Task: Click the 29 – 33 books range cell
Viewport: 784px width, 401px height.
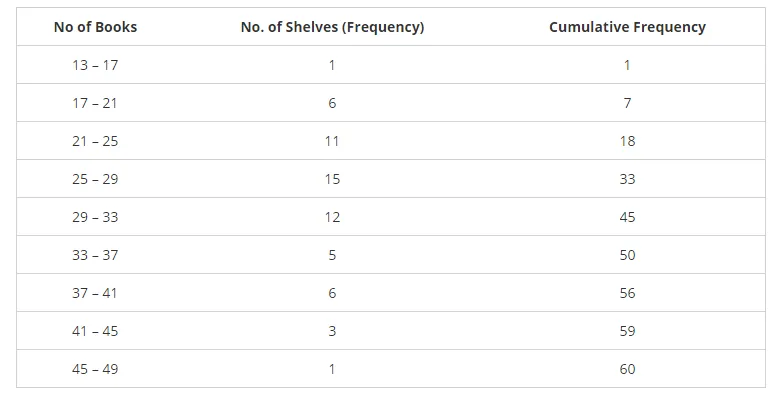Action: [95, 217]
